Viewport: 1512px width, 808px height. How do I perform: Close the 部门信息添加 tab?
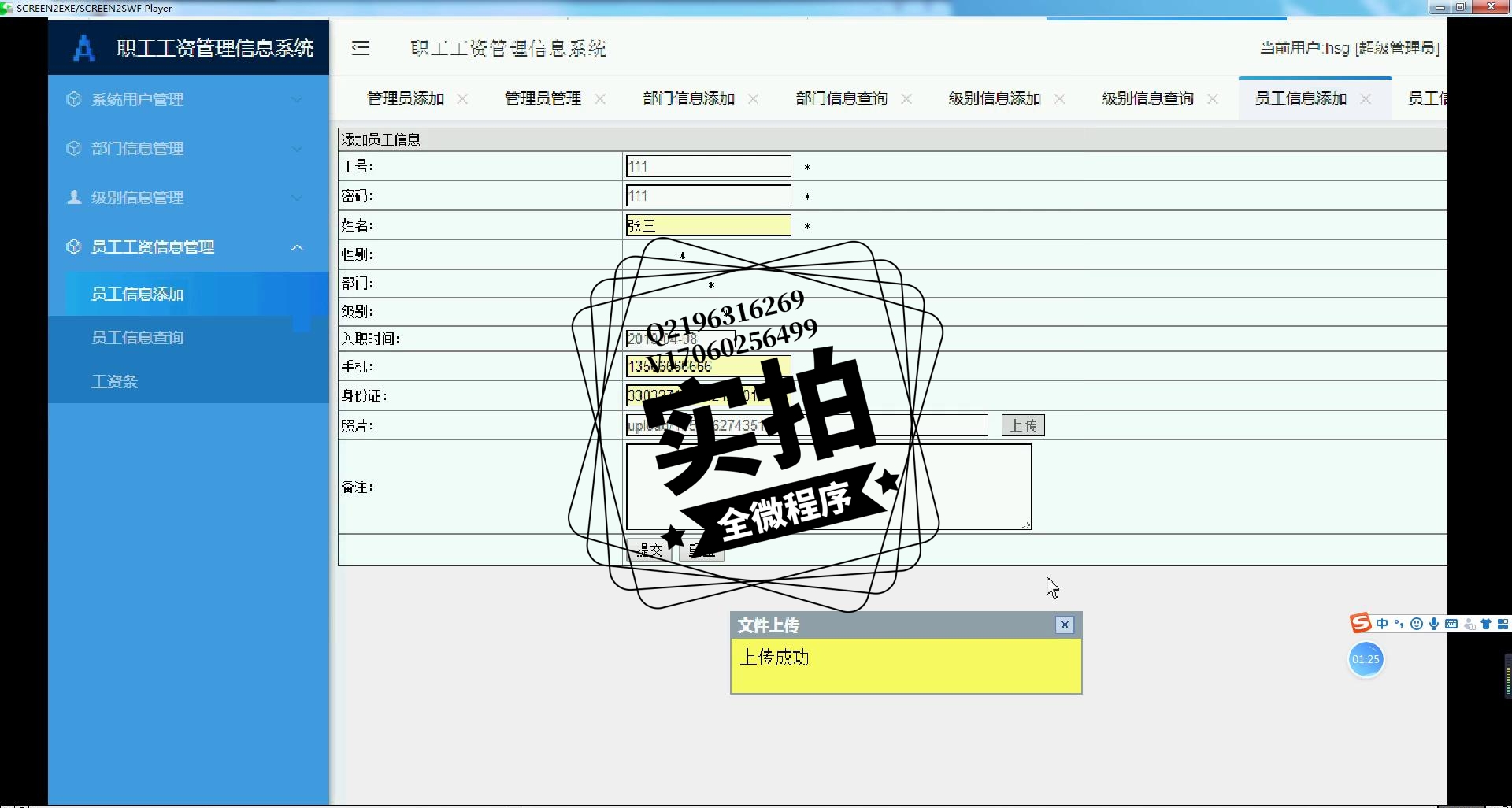click(754, 98)
